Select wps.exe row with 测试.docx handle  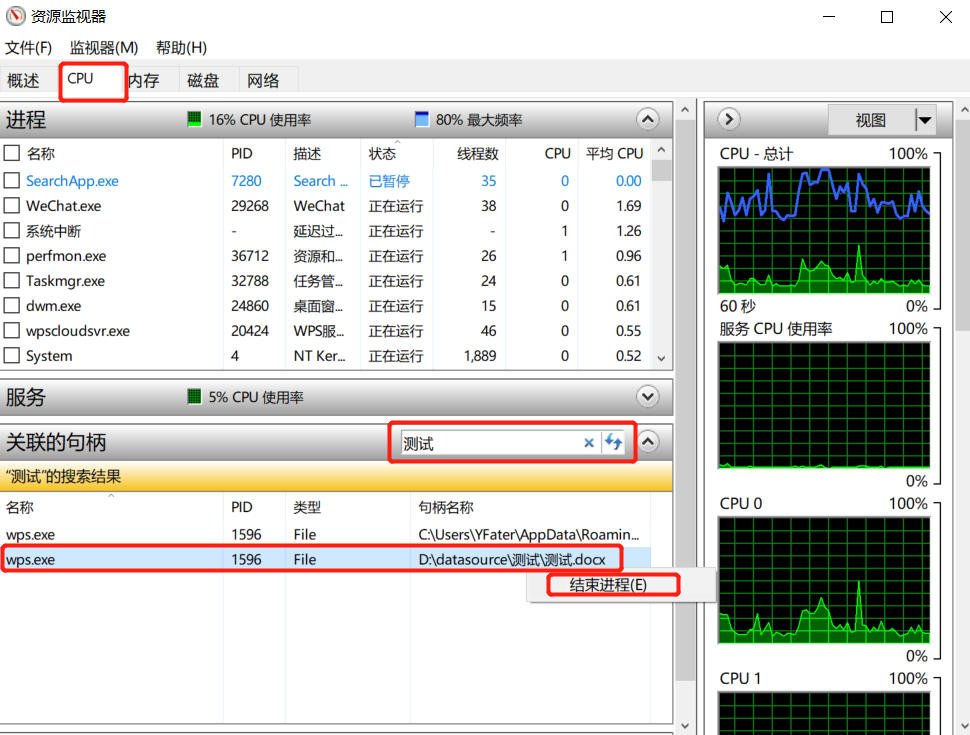[325, 559]
